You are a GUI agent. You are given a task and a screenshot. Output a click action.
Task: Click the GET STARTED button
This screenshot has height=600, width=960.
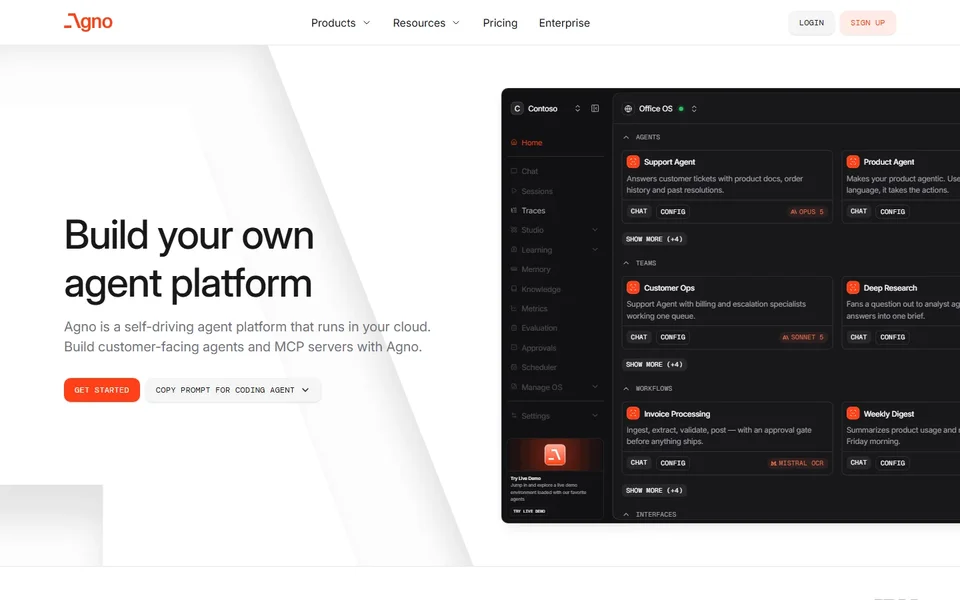click(102, 390)
